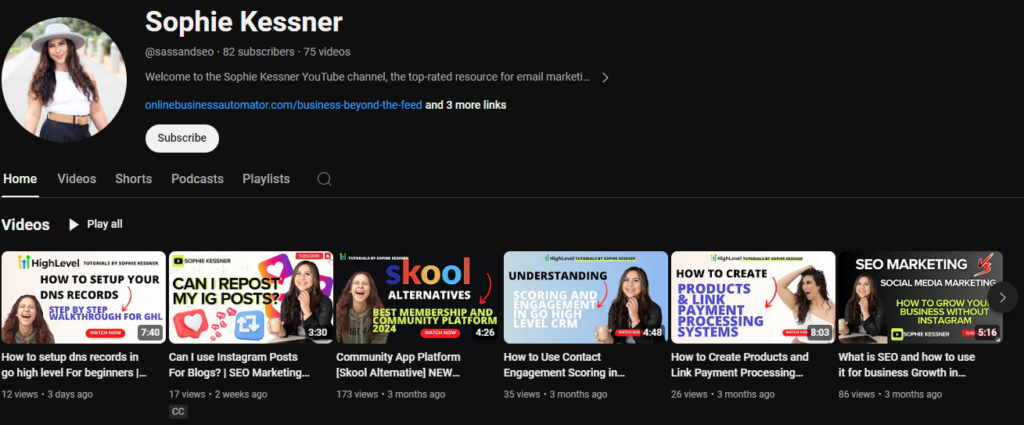Switch to the Shorts tab
The width and height of the screenshot is (1024, 425).
pyautogui.click(x=133, y=179)
